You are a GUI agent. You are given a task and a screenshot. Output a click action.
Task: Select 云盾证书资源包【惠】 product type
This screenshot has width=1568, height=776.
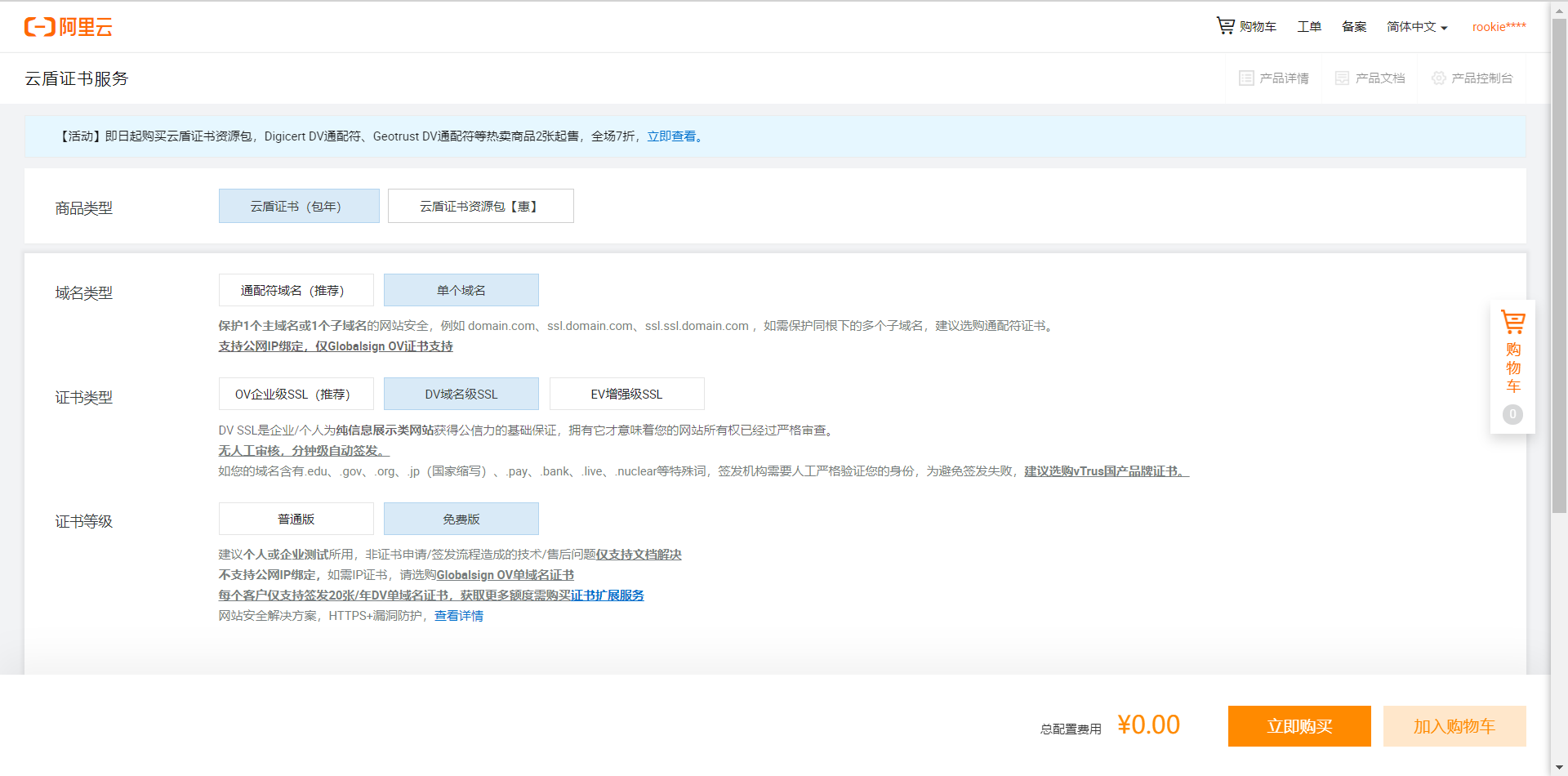[x=480, y=206]
